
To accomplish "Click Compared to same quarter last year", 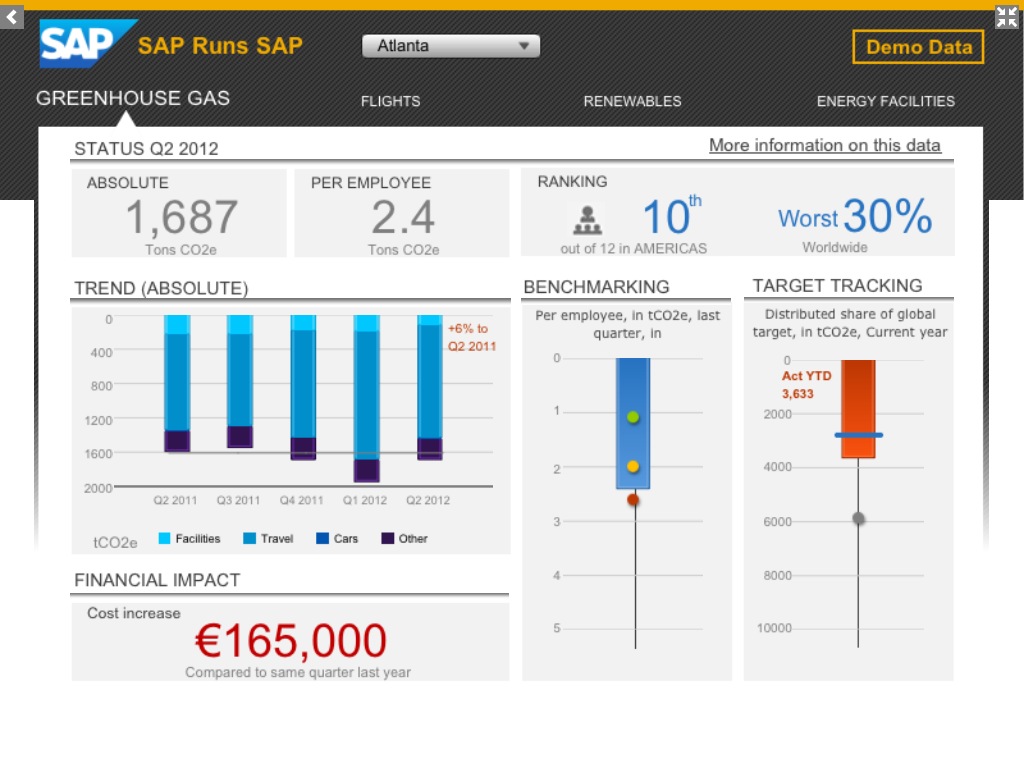I will (x=298, y=672).
